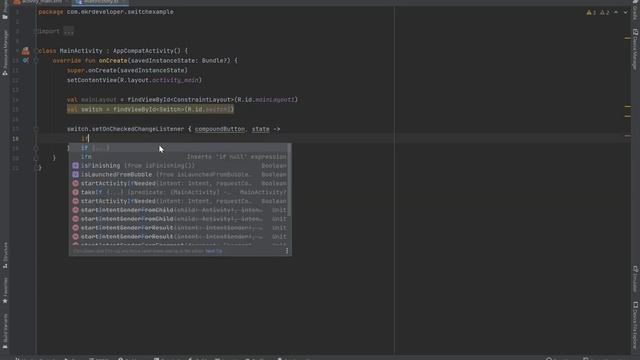The image size is (640, 360).
Task: Click the Next Tip link
Action: pyautogui.click(x=214, y=251)
